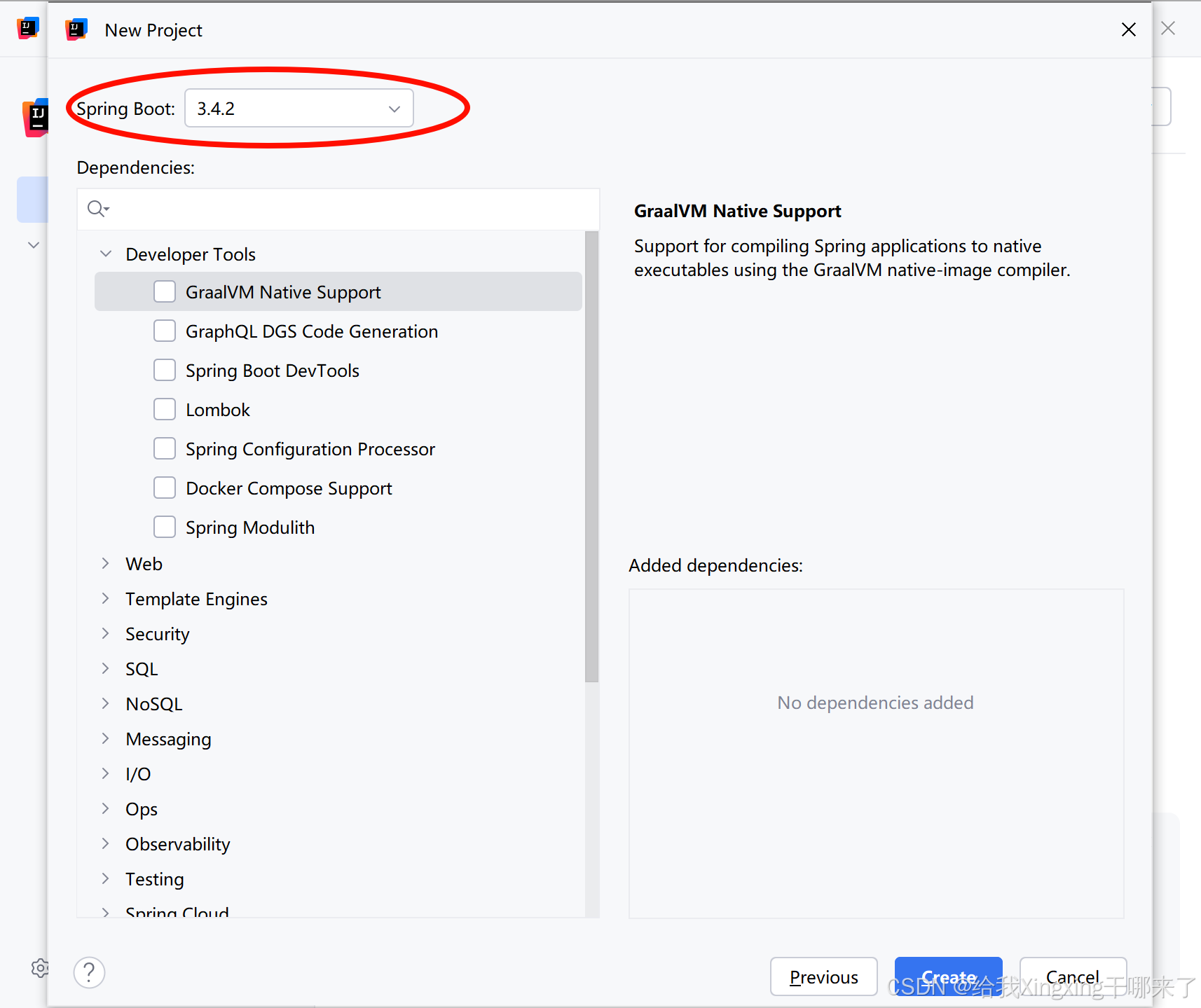Click the dependencies list scrollbar
This screenshot has width=1201, height=1008.
click(592, 457)
